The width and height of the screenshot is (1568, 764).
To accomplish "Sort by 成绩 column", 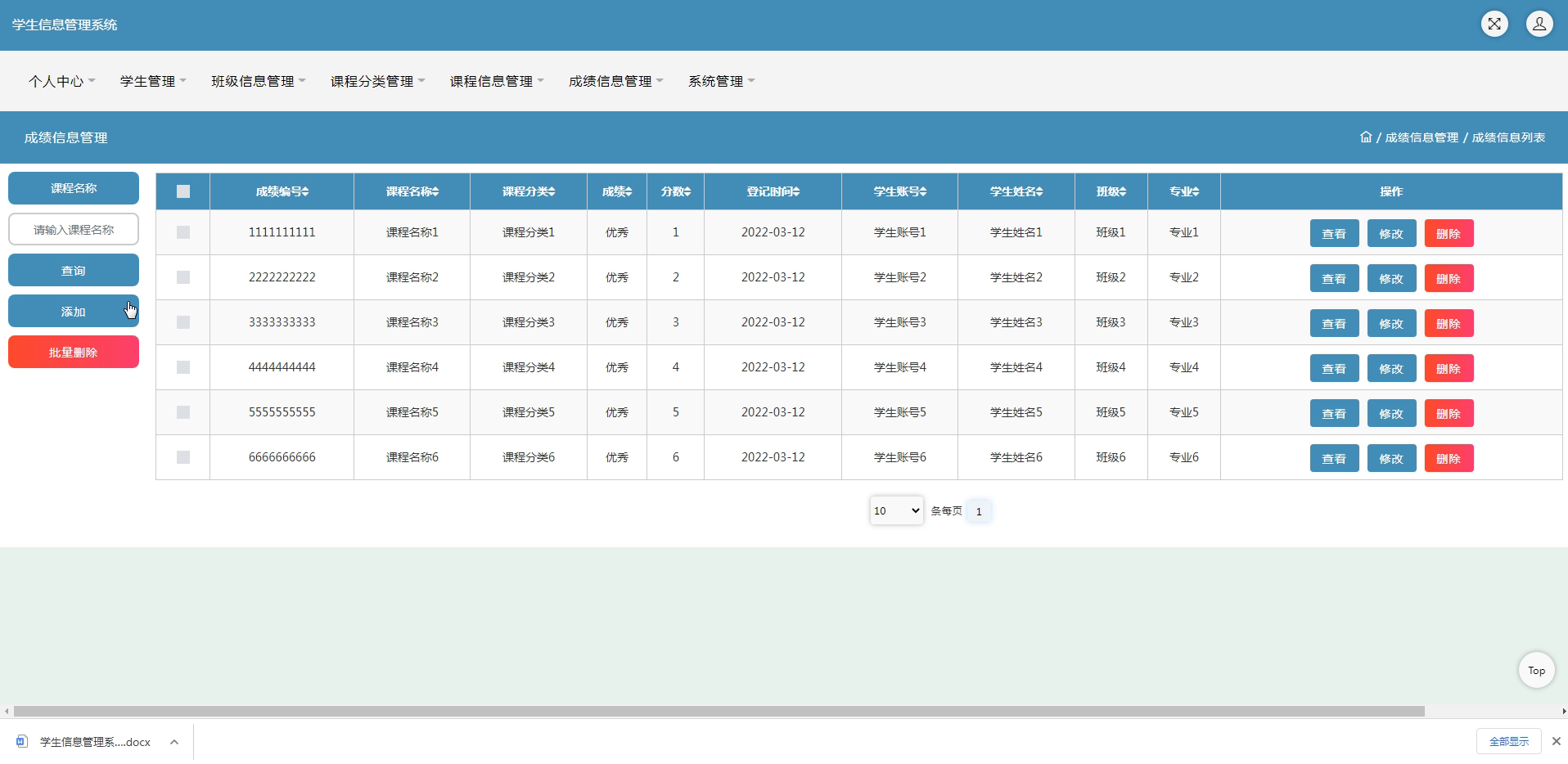I will [617, 191].
